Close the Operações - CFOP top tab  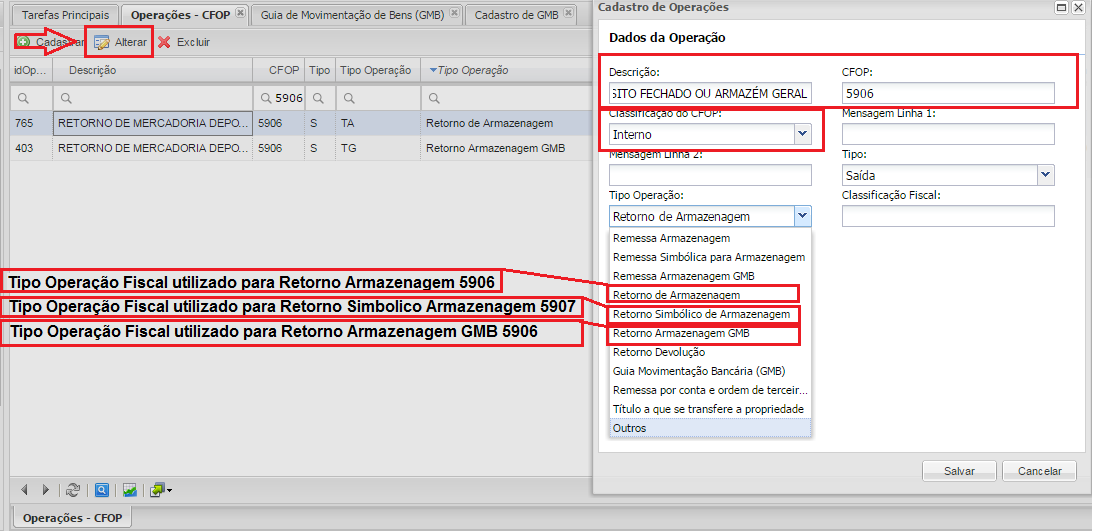240,13
